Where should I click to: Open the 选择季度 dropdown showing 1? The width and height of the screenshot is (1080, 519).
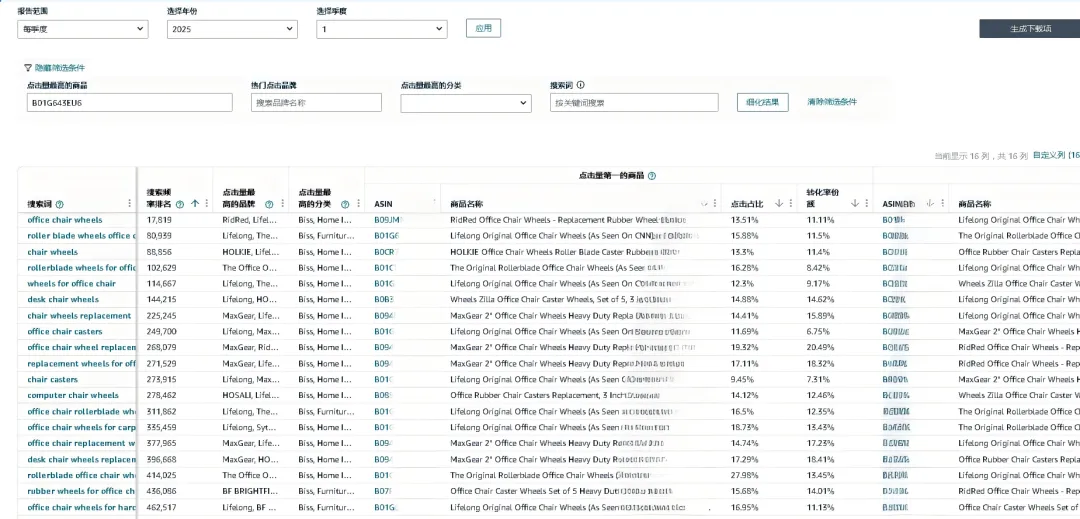(x=382, y=29)
